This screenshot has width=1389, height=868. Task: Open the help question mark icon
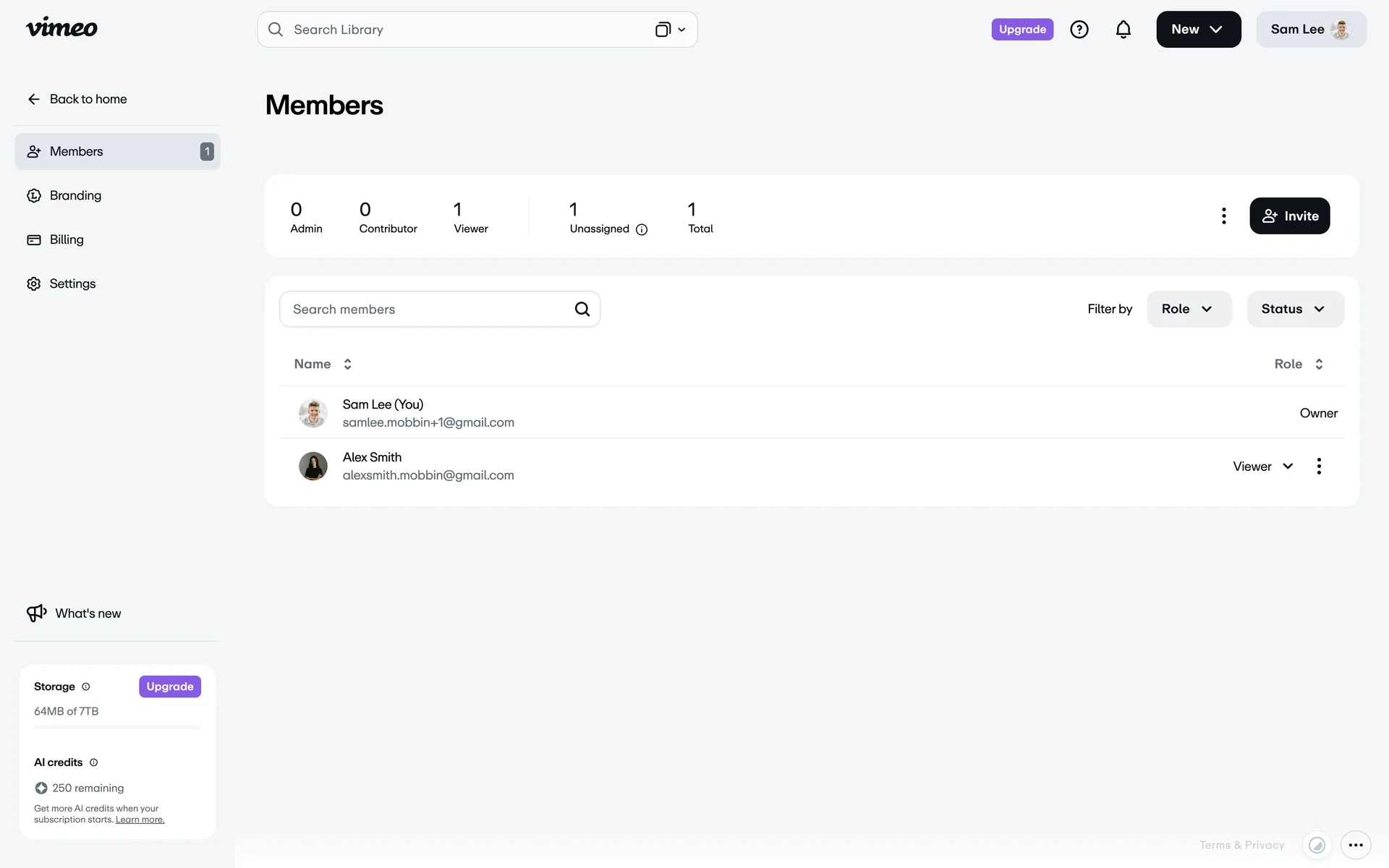coord(1079,30)
